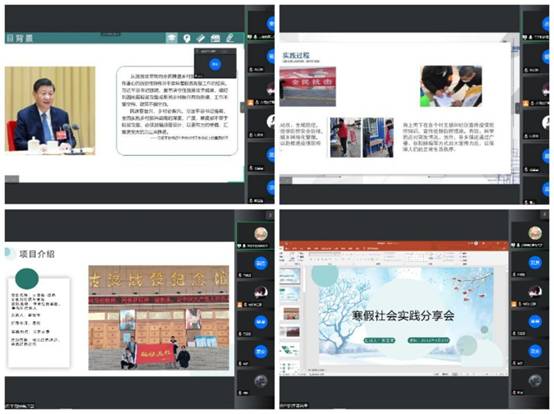This screenshot has width=554, height=414.
Task: Click the ruler icon in teal slide header
Action: (201, 38)
